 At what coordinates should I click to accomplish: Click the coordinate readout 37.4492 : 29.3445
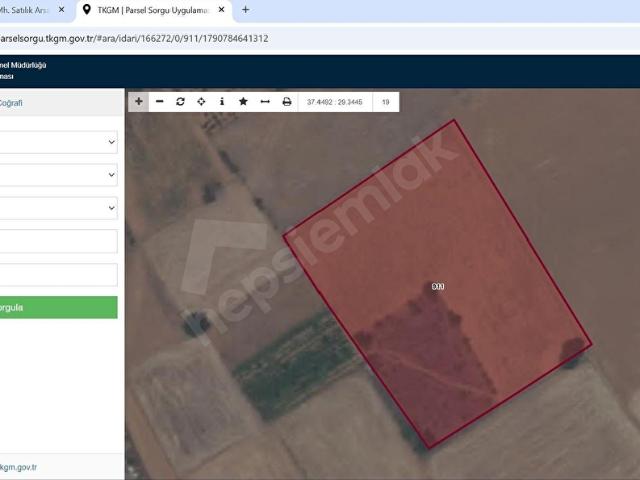[x=335, y=102]
